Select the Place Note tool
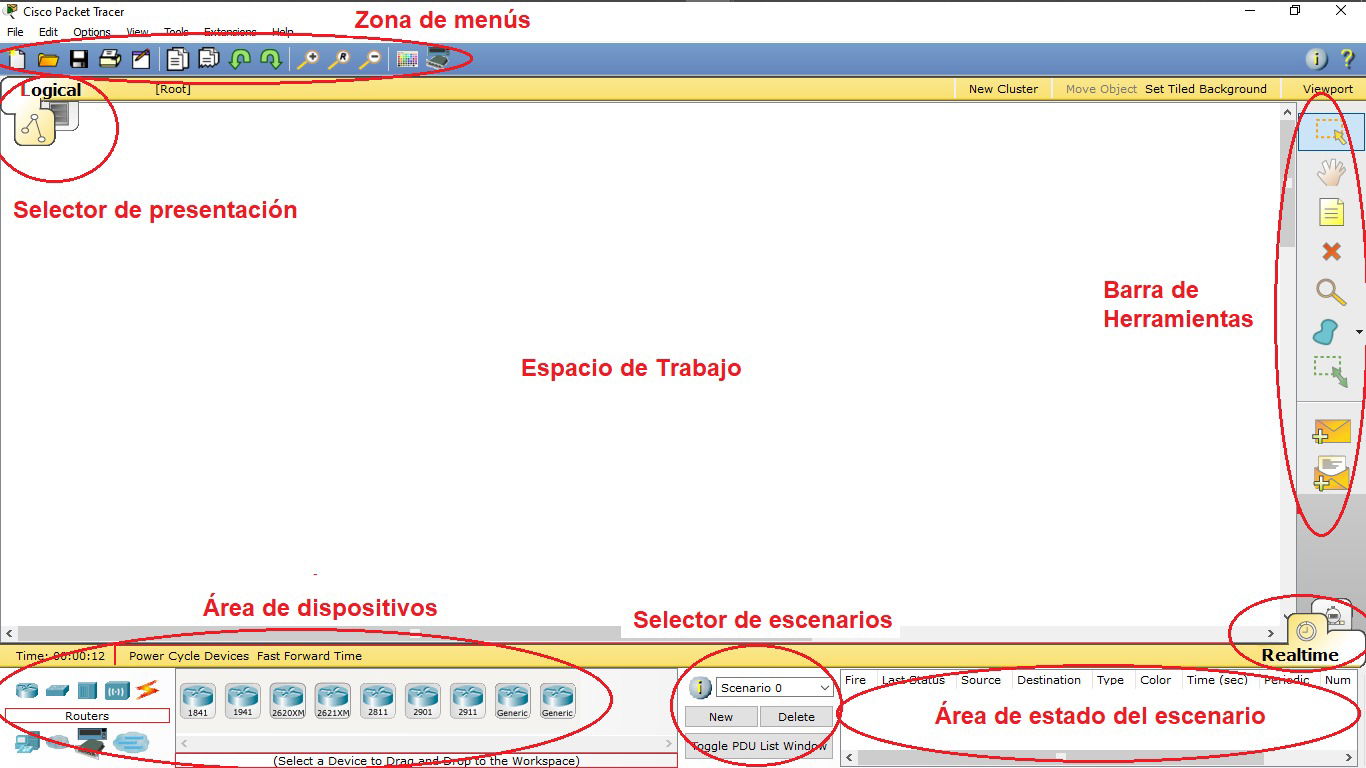1366x768 pixels. [1330, 212]
